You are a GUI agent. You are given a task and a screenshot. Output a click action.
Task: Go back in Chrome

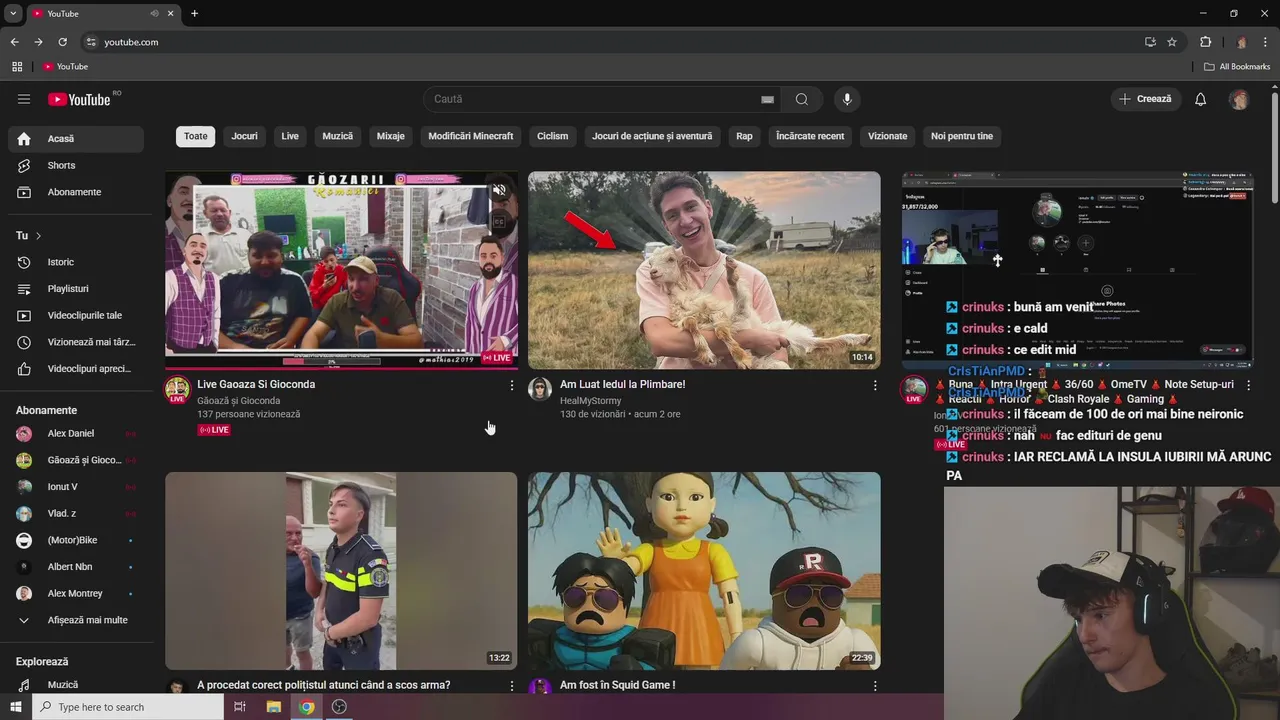pyautogui.click(x=14, y=42)
